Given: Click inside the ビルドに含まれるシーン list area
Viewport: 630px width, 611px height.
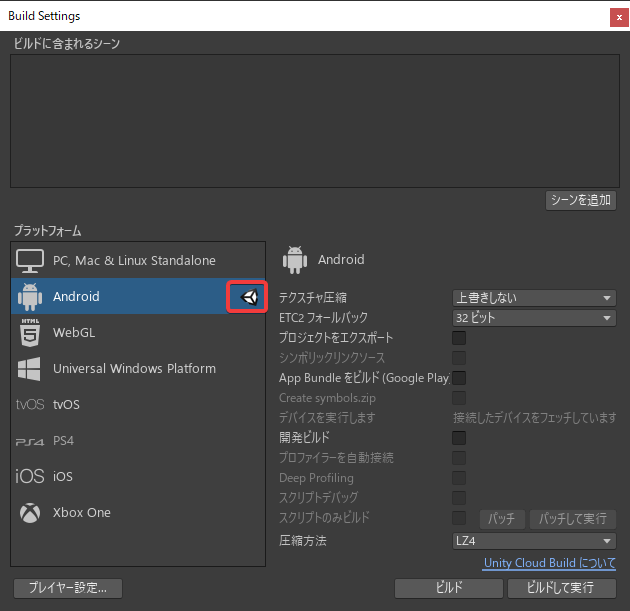Looking at the screenshot, I should click(x=315, y=121).
